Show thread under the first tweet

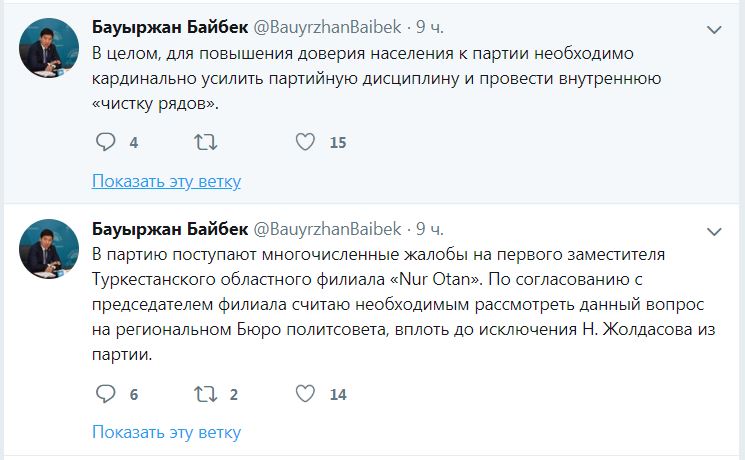(x=166, y=181)
